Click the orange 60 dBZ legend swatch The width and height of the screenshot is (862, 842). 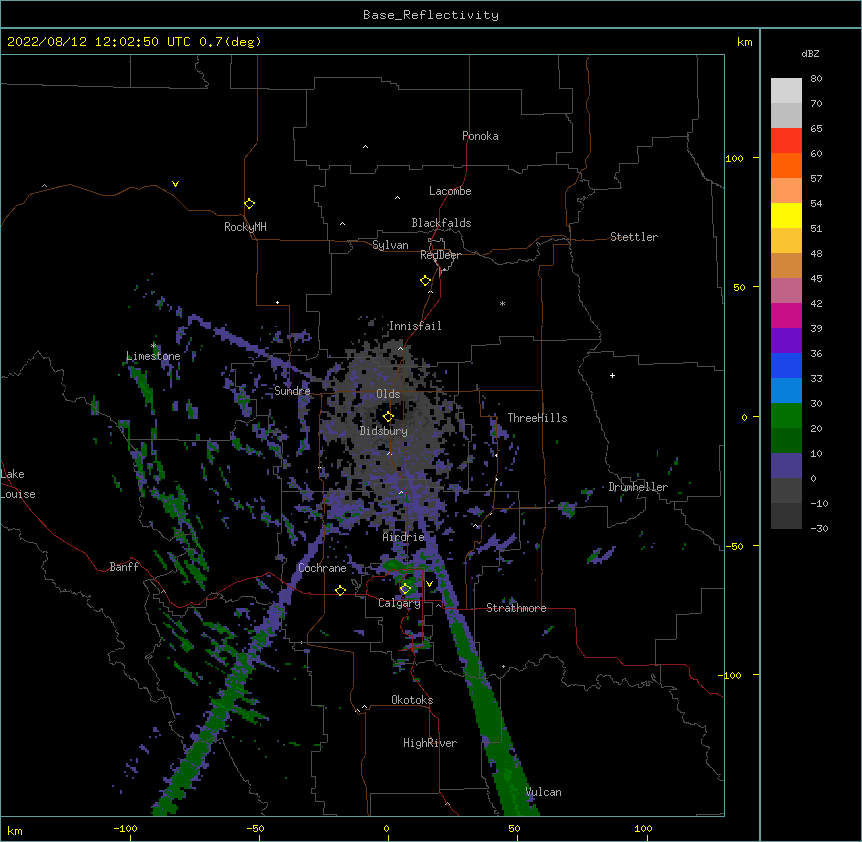click(786, 165)
